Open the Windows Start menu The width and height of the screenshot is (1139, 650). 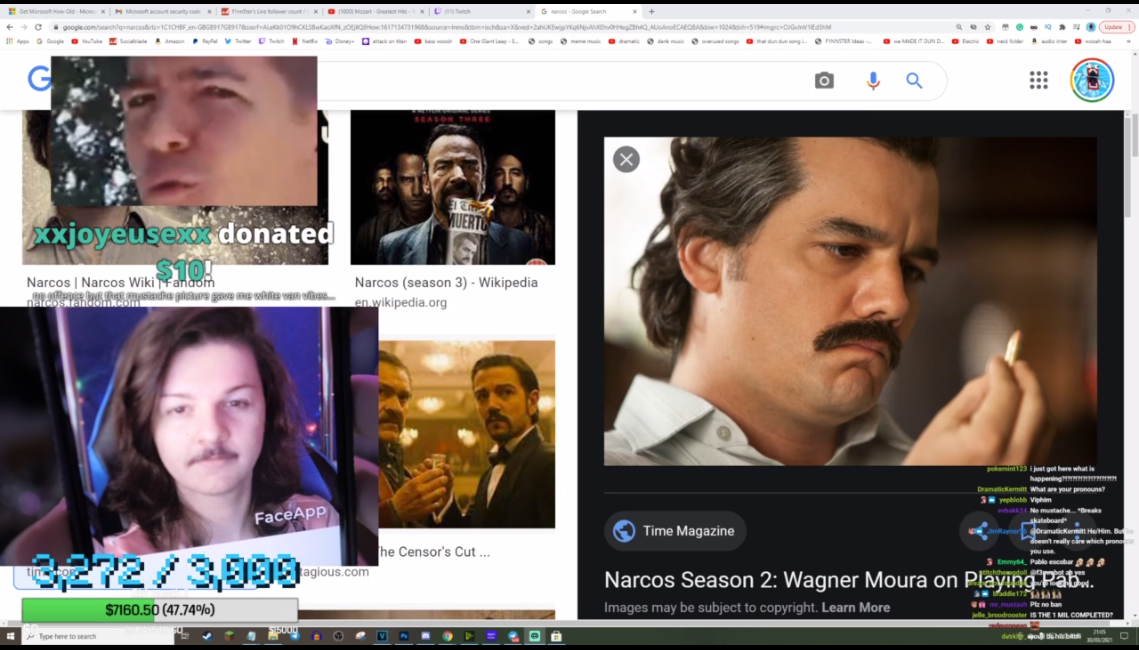click(x=10, y=636)
